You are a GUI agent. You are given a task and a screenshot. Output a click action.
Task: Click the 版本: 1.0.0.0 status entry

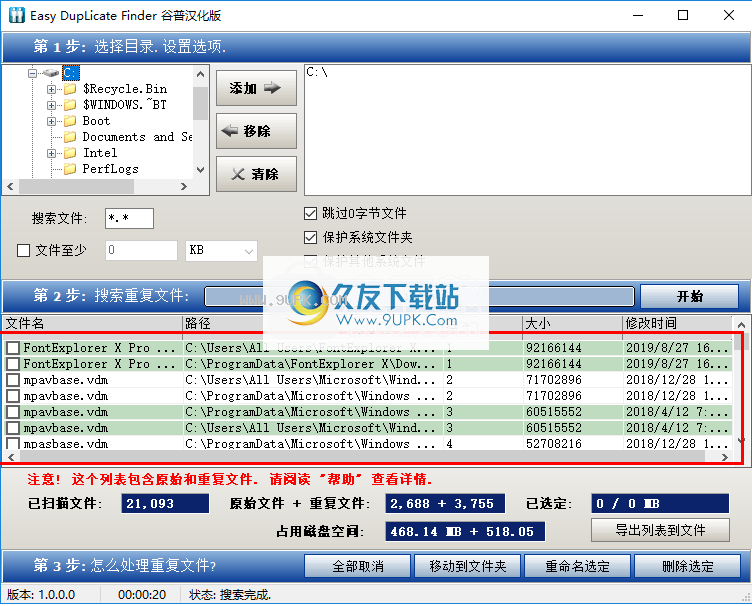(41, 595)
